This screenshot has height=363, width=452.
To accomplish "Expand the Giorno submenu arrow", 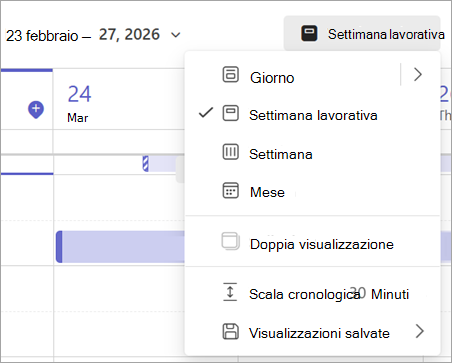I will (418, 74).
